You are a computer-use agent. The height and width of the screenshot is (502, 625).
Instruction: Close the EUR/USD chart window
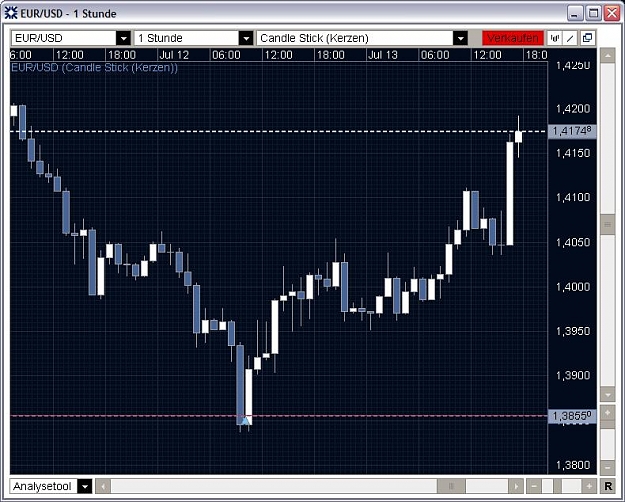point(611,14)
